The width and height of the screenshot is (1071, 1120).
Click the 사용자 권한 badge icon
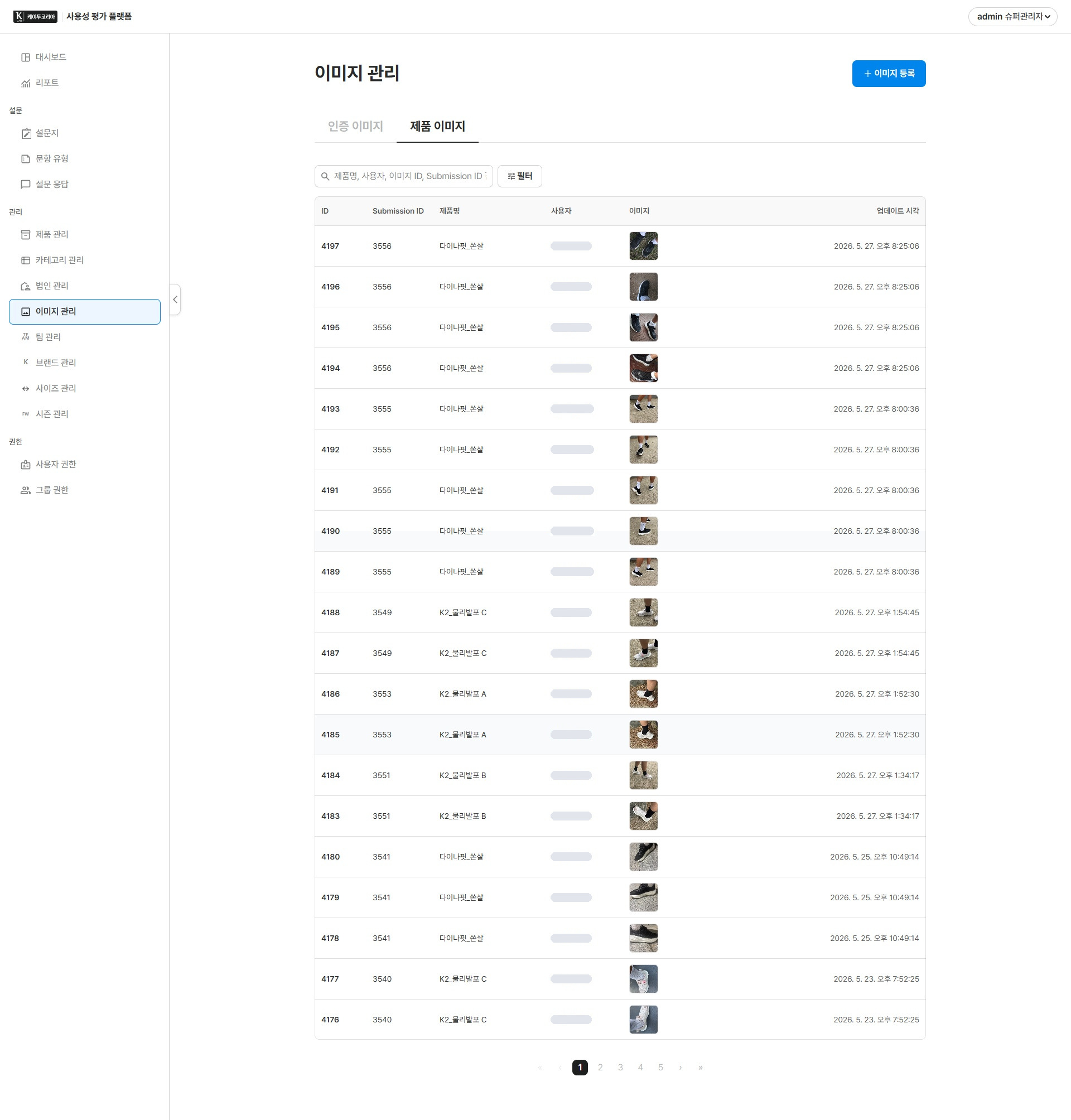coord(26,465)
